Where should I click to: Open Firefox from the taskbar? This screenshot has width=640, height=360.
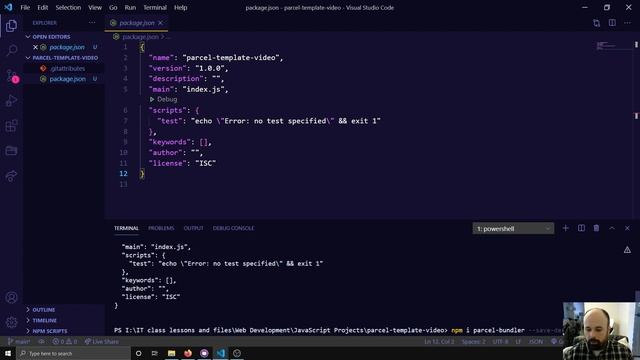coord(188,353)
